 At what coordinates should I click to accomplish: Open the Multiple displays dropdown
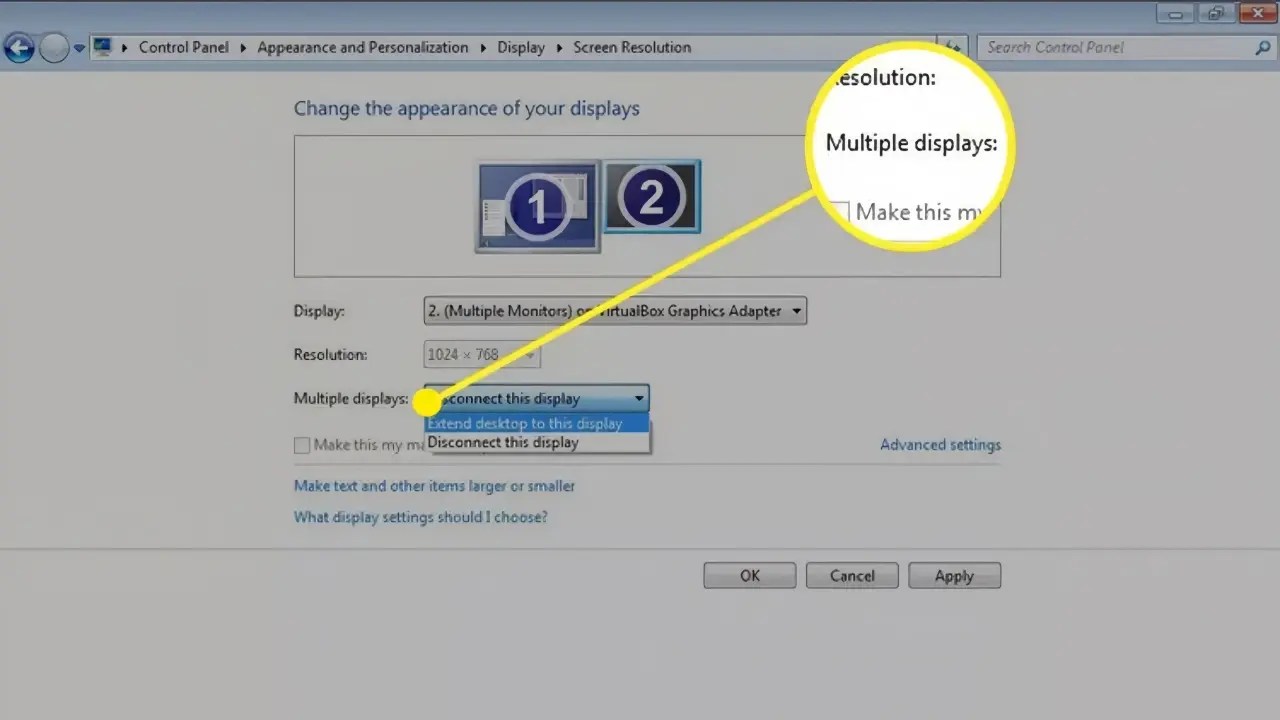tap(638, 398)
